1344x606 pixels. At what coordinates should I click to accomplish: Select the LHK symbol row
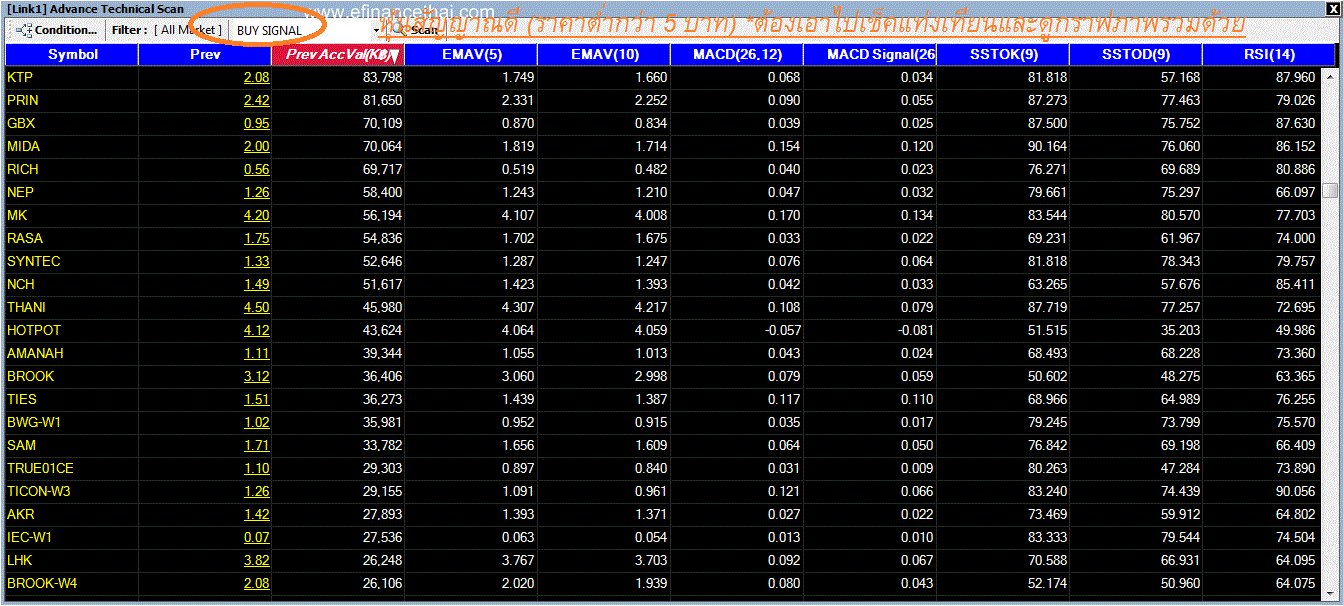click(x=663, y=560)
